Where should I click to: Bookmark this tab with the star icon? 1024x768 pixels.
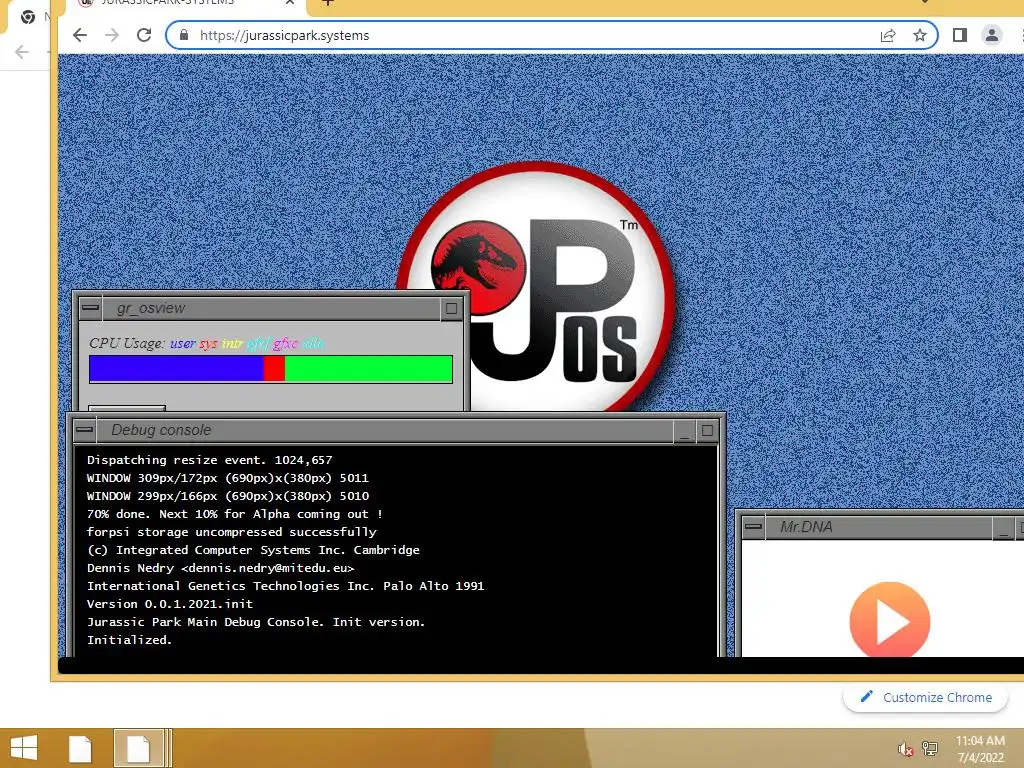click(920, 35)
